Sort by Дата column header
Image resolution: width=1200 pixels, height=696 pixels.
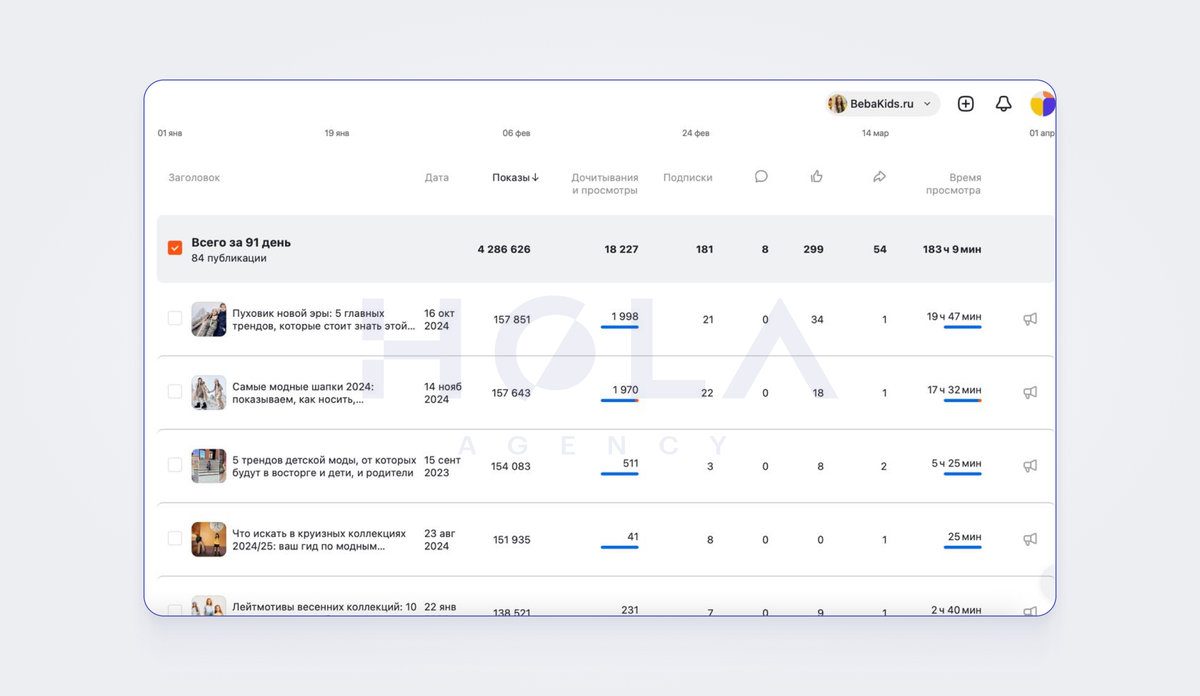(x=436, y=177)
